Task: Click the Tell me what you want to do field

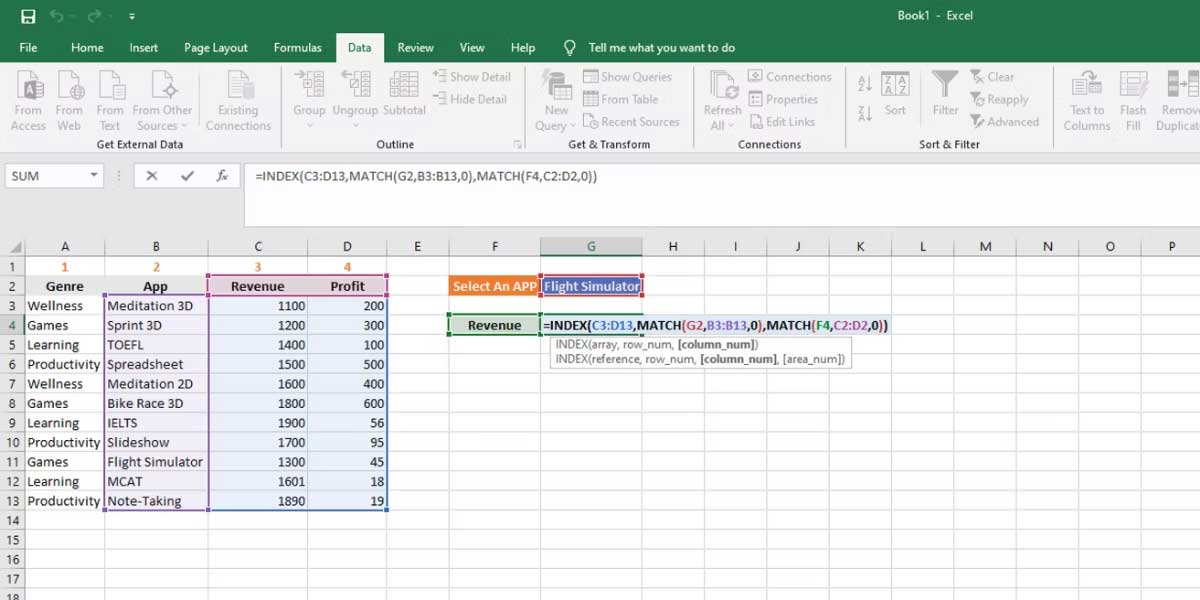Action: (648, 47)
